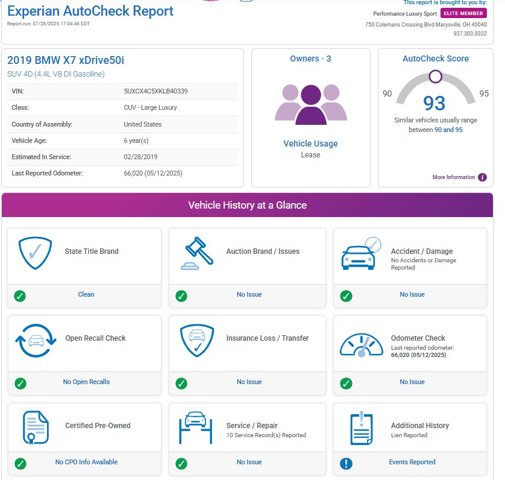Image resolution: width=505 pixels, height=480 pixels.
Task: Click the ELITE MEMBER badge
Action: [463, 13]
